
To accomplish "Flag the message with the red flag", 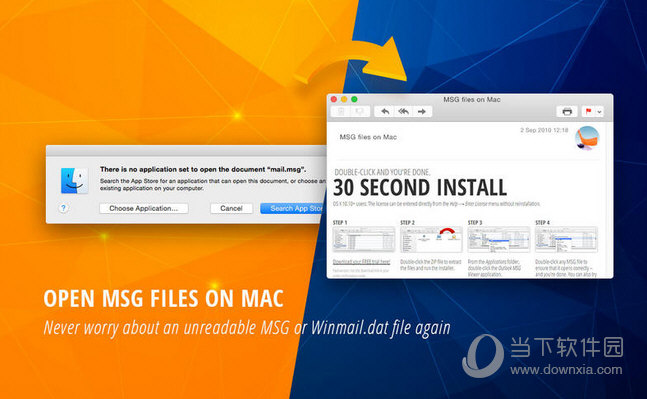I will pos(588,111).
